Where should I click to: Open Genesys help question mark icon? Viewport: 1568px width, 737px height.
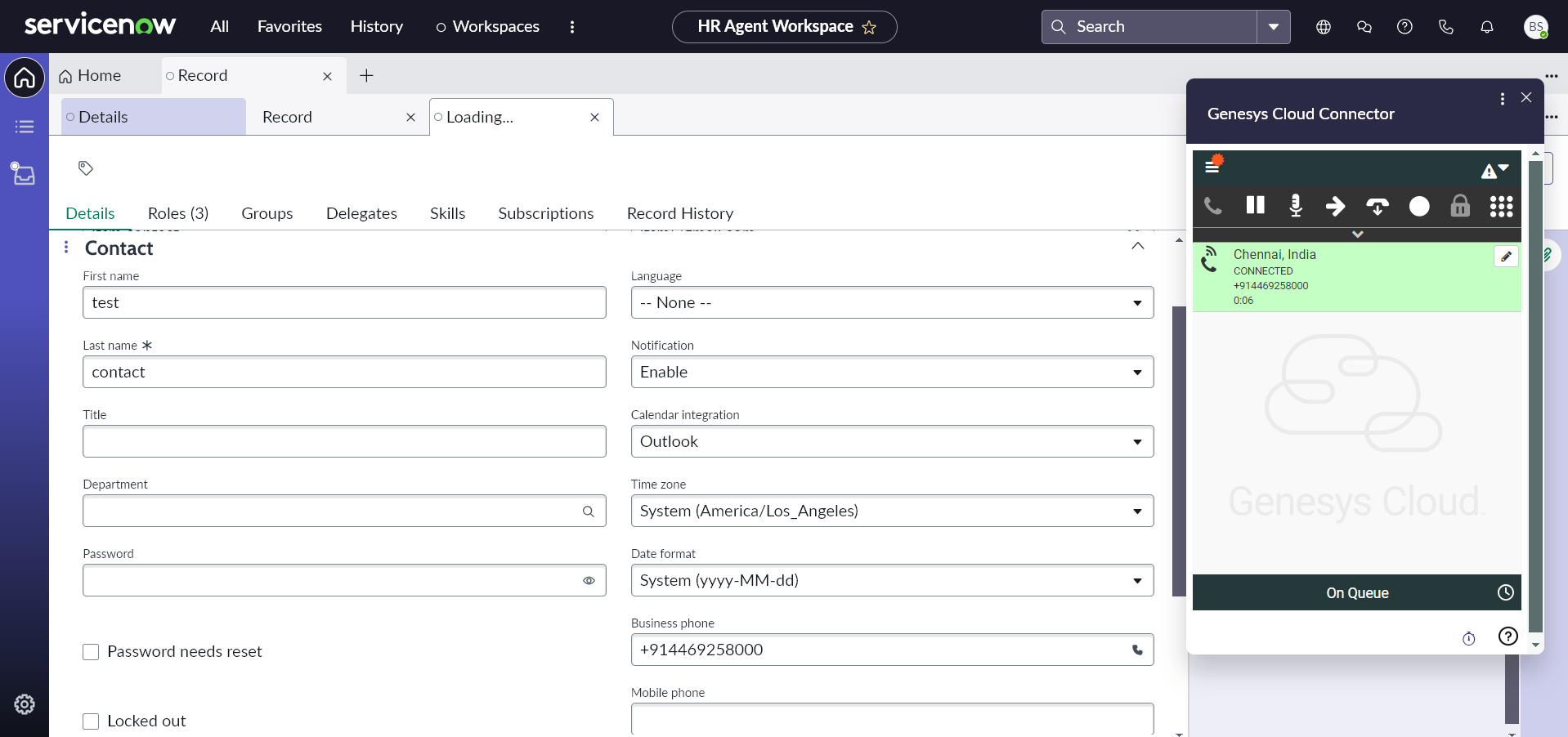(1508, 636)
